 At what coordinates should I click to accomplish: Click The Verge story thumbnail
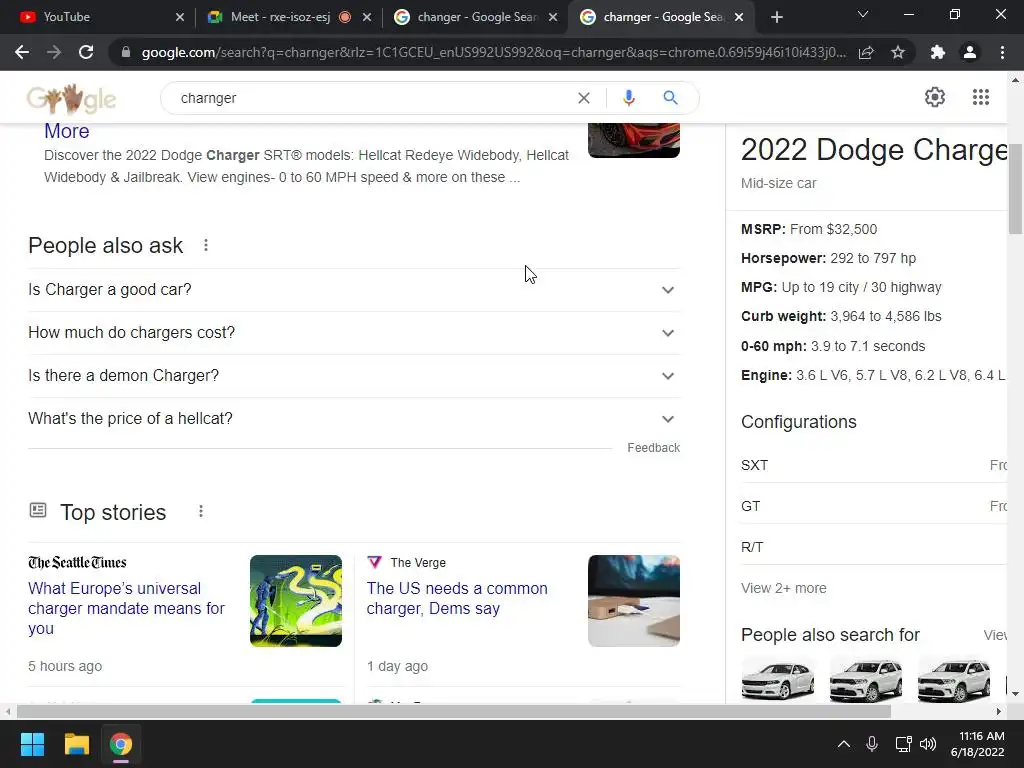(x=633, y=601)
